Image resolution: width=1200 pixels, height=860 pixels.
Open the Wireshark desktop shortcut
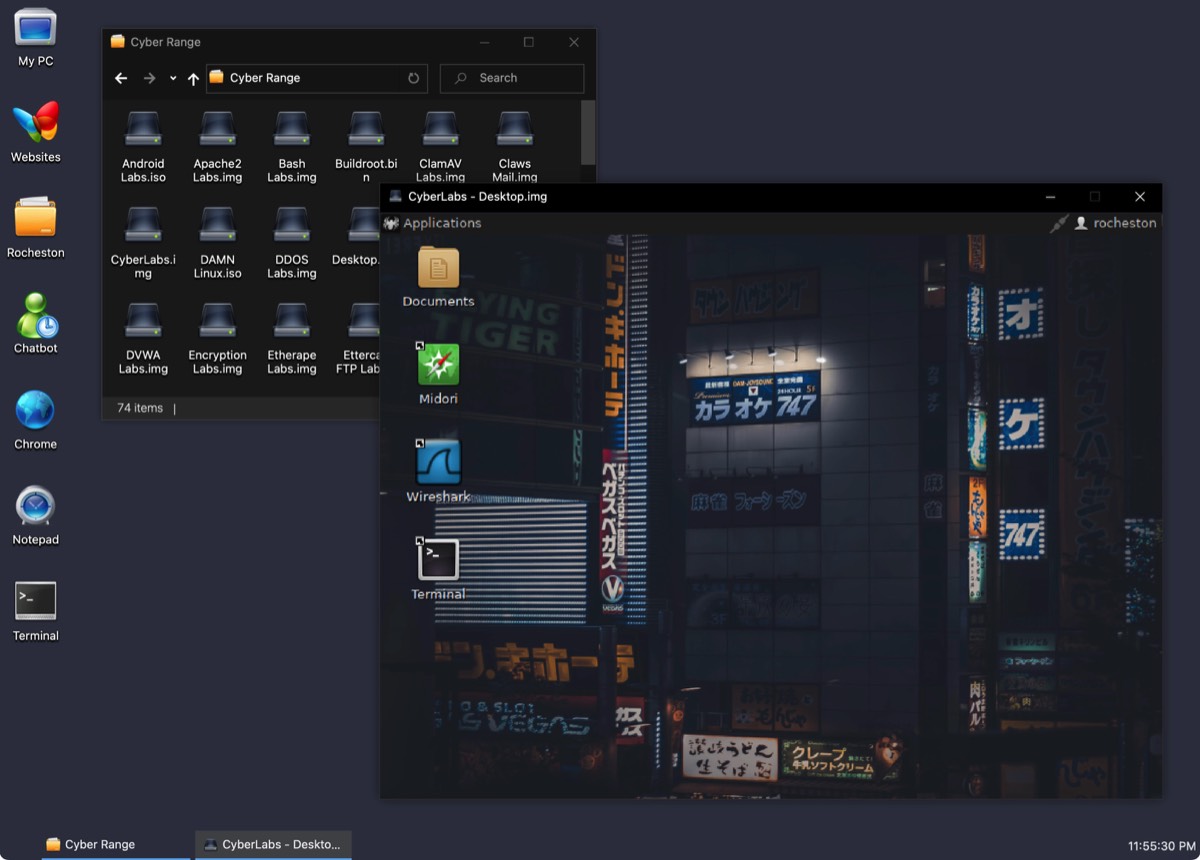pos(438,463)
